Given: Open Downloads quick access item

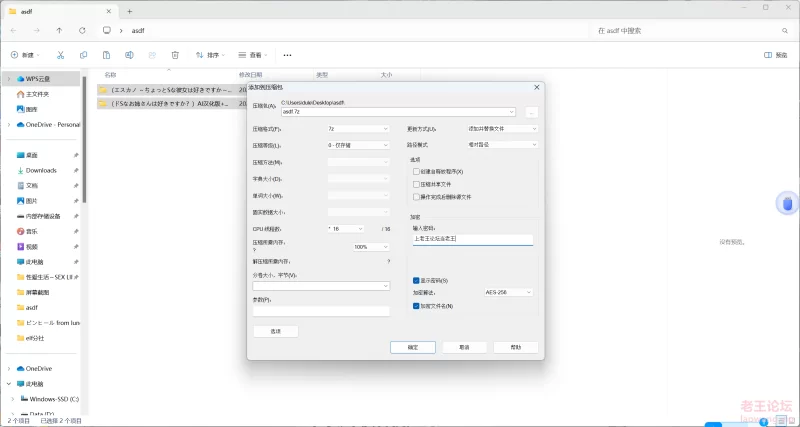Looking at the screenshot, I should pyautogui.click(x=37, y=170).
